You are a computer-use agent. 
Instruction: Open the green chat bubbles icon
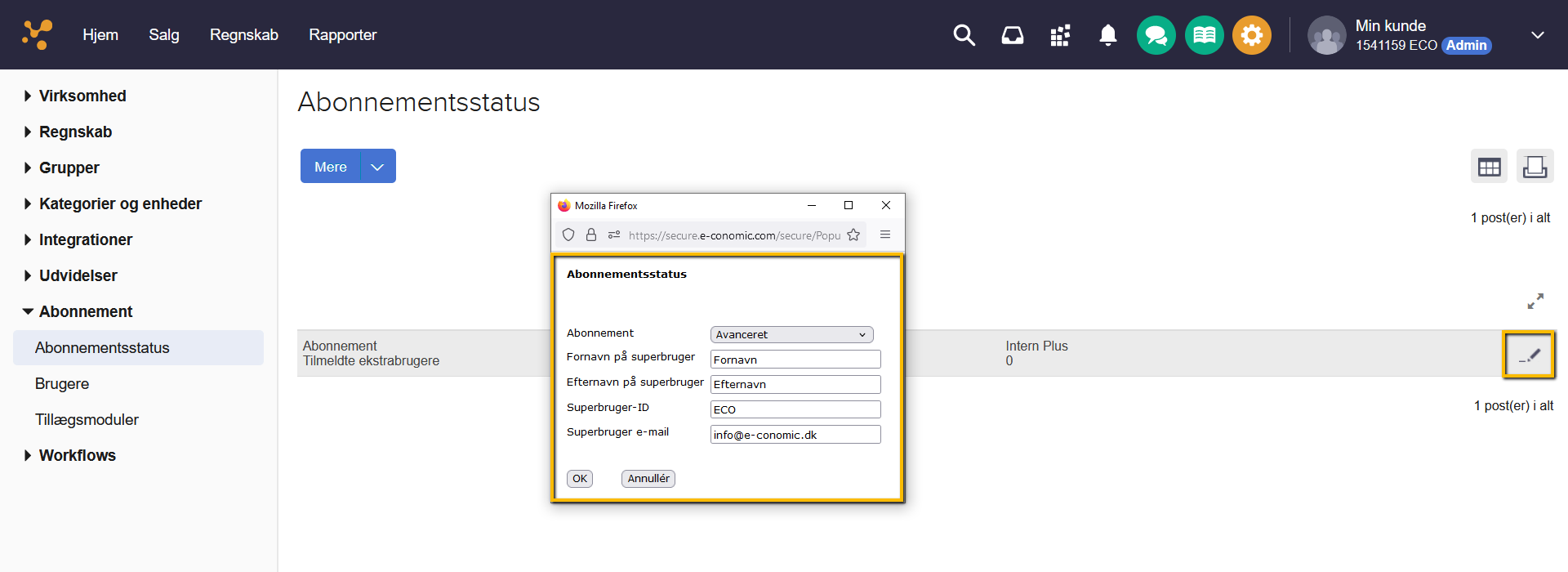click(x=1156, y=35)
